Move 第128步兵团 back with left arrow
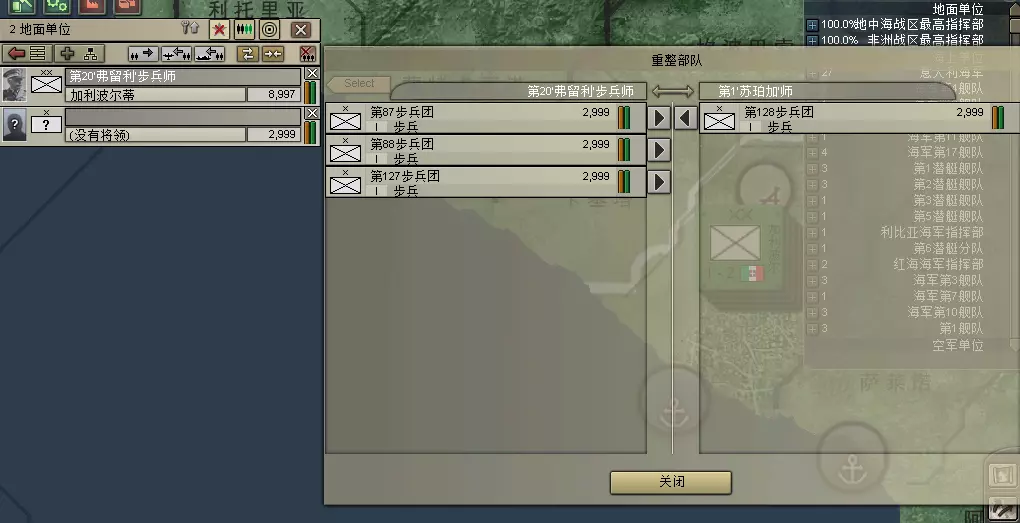The height and width of the screenshot is (523, 1020). pyautogui.click(x=686, y=118)
